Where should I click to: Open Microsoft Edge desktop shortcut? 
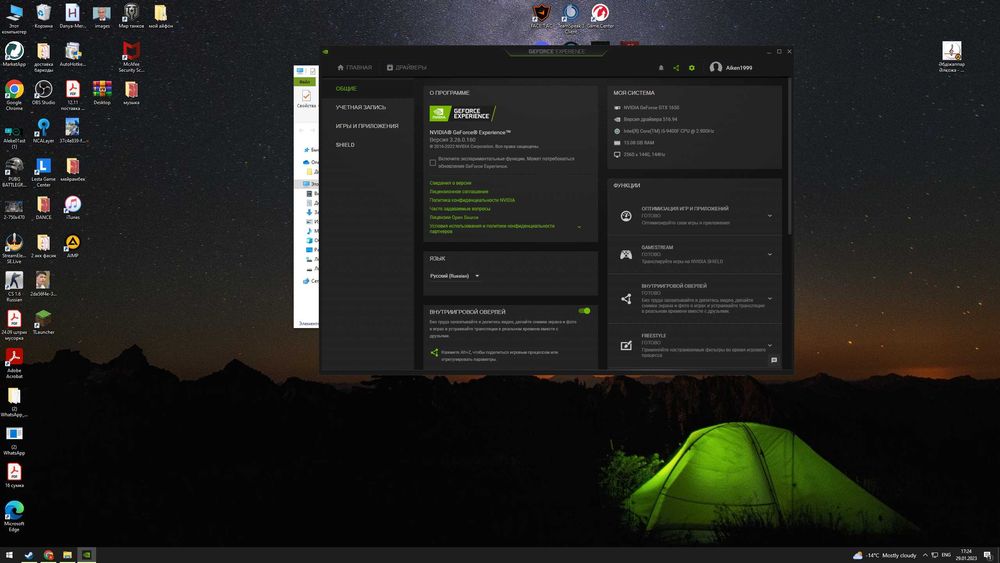[x=14, y=515]
